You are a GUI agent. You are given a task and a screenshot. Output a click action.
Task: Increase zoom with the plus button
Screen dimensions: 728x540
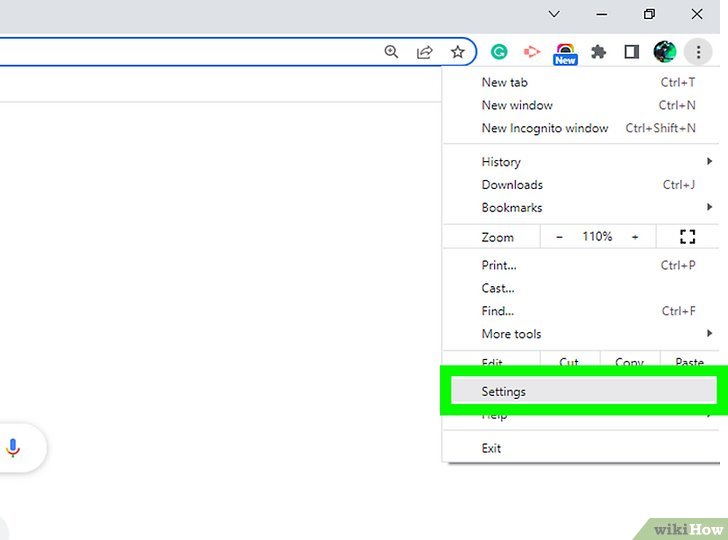(635, 237)
